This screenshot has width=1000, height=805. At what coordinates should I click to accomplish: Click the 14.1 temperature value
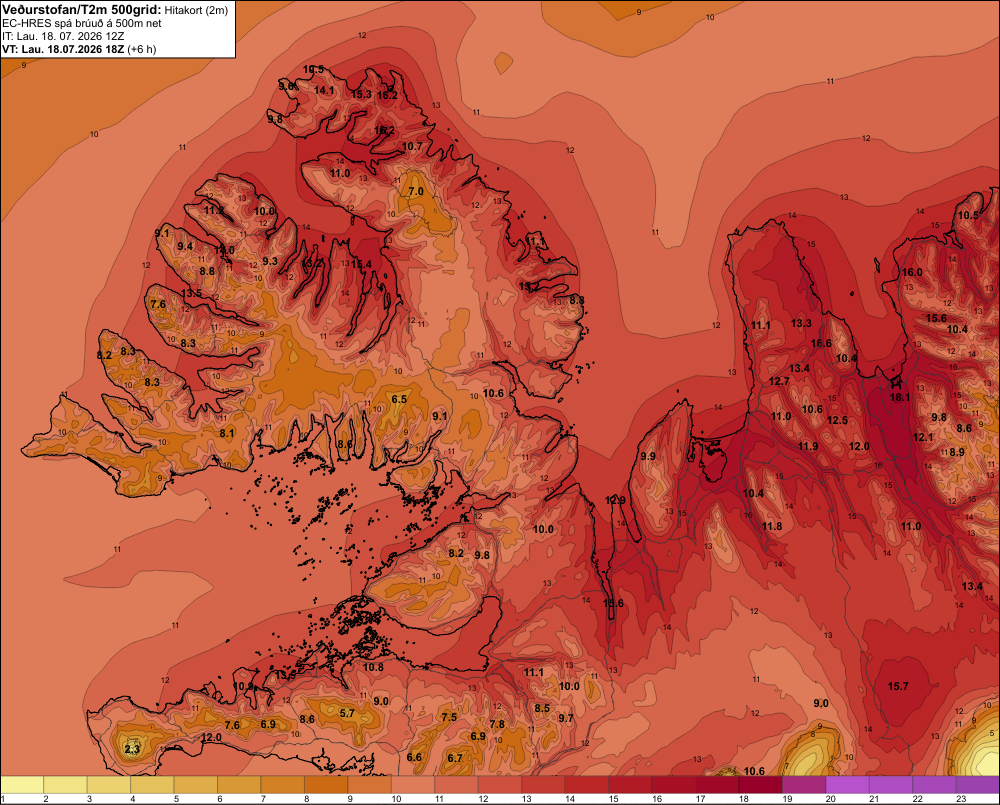click(324, 91)
